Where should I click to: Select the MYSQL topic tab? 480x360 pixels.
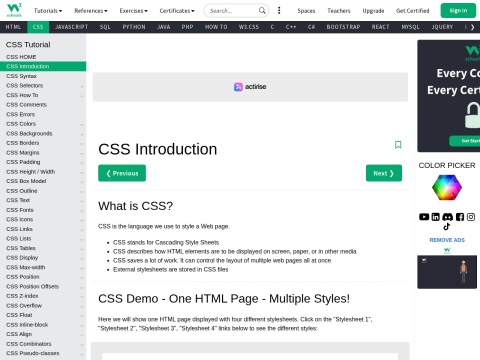click(410, 27)
